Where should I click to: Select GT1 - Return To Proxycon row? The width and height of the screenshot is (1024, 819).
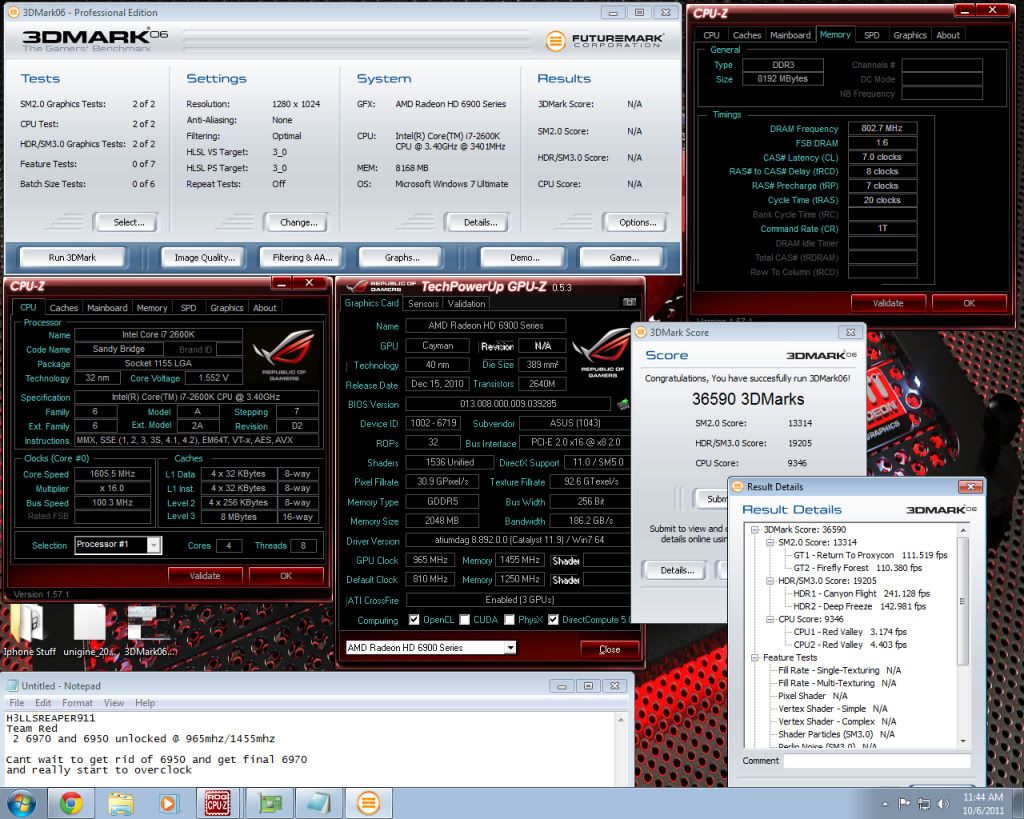tap(870, 555)
